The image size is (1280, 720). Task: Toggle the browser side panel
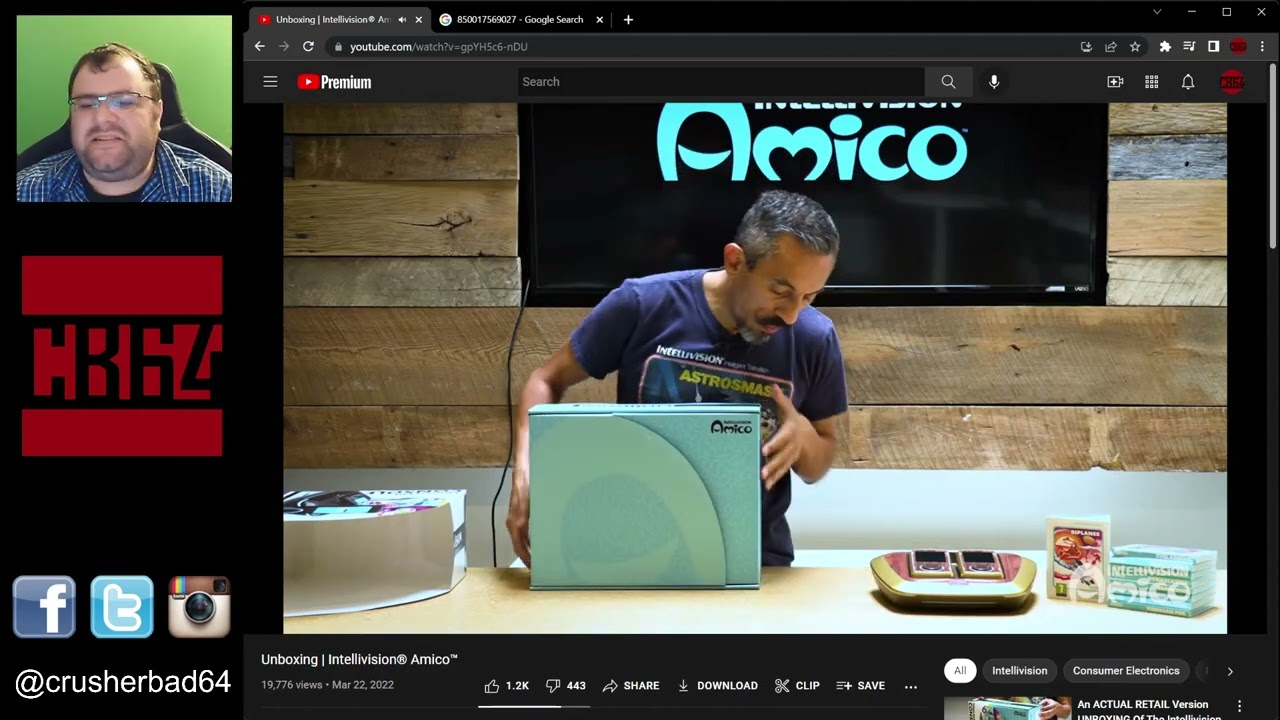[x=1213, y=46]
